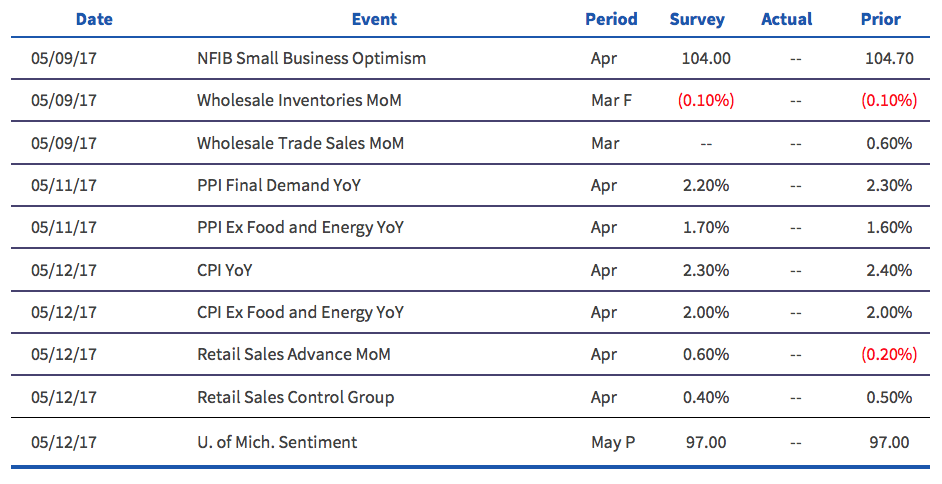942x484 pixels.
Task: Select NFIB Small Business Optimism event
Action: pos(311,59)
